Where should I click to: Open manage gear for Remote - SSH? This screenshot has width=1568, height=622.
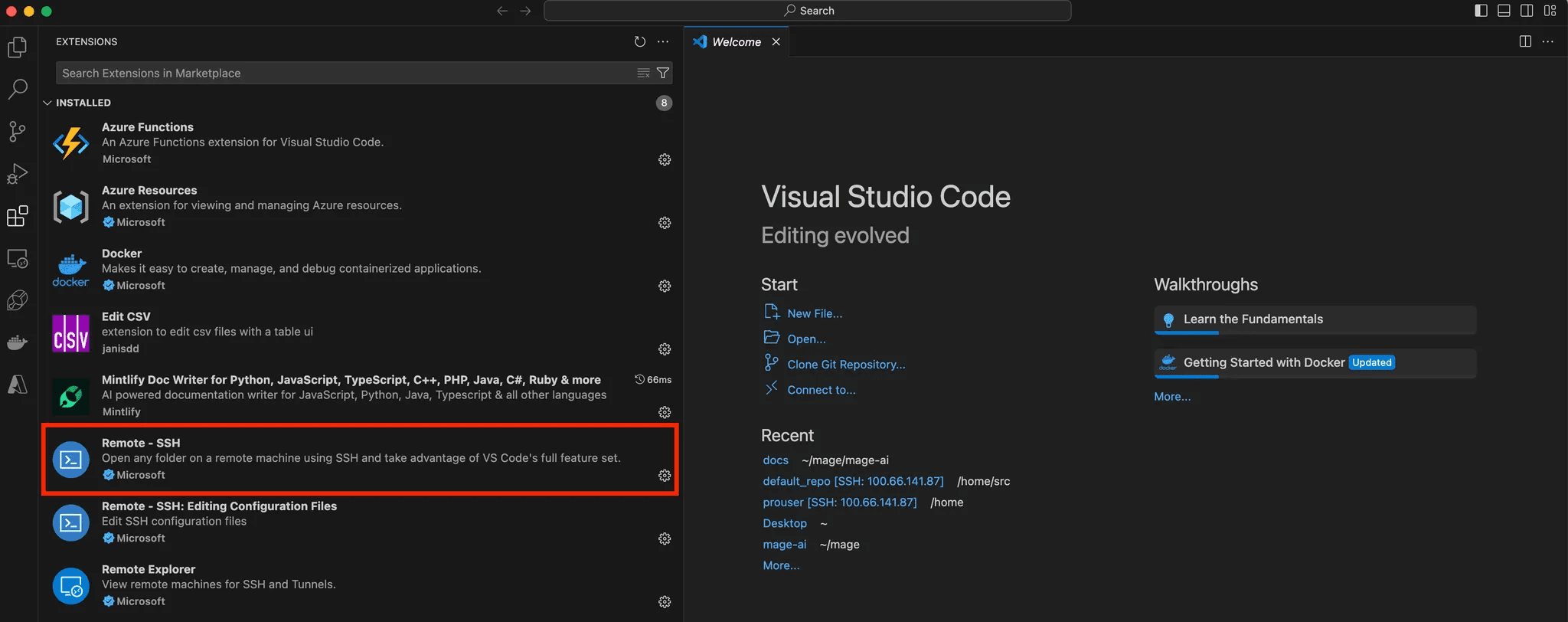(x=665, y=476)
